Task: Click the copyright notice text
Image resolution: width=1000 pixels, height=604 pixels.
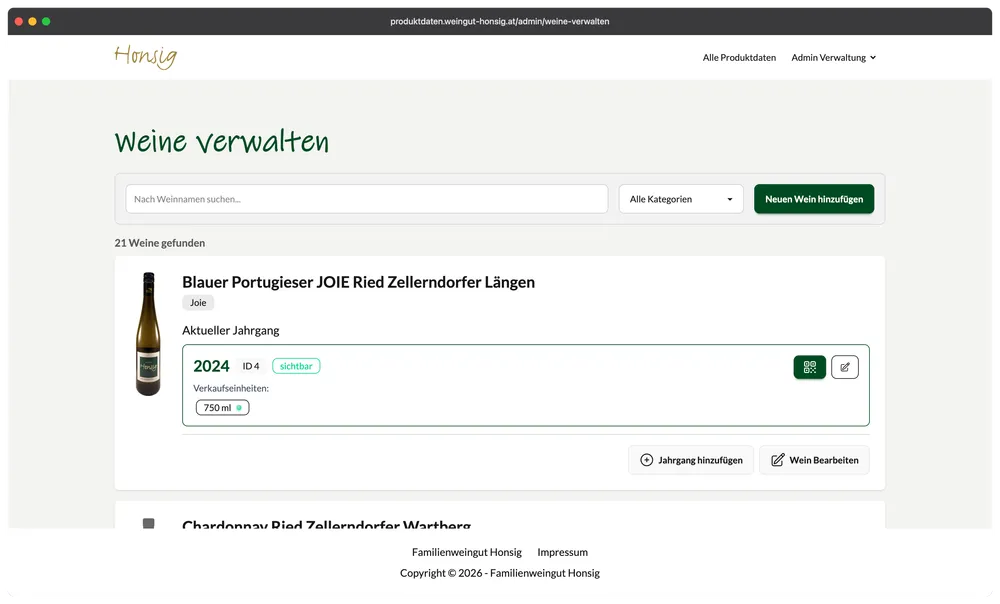Action: point(500,573)
